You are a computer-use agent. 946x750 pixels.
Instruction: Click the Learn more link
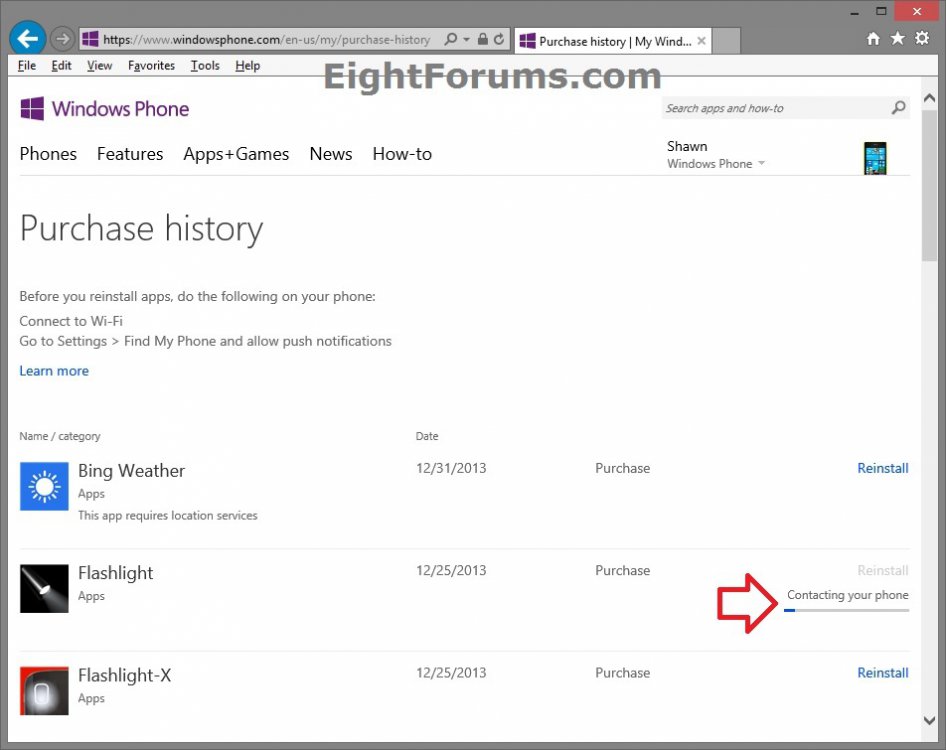coord(54,370)
